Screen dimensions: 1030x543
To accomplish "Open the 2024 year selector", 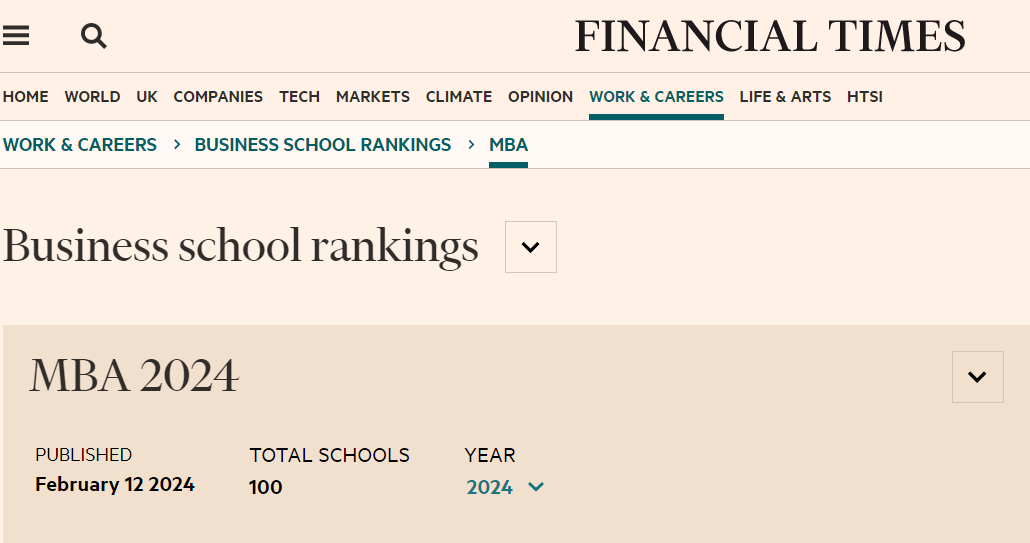I will point(505,487).
